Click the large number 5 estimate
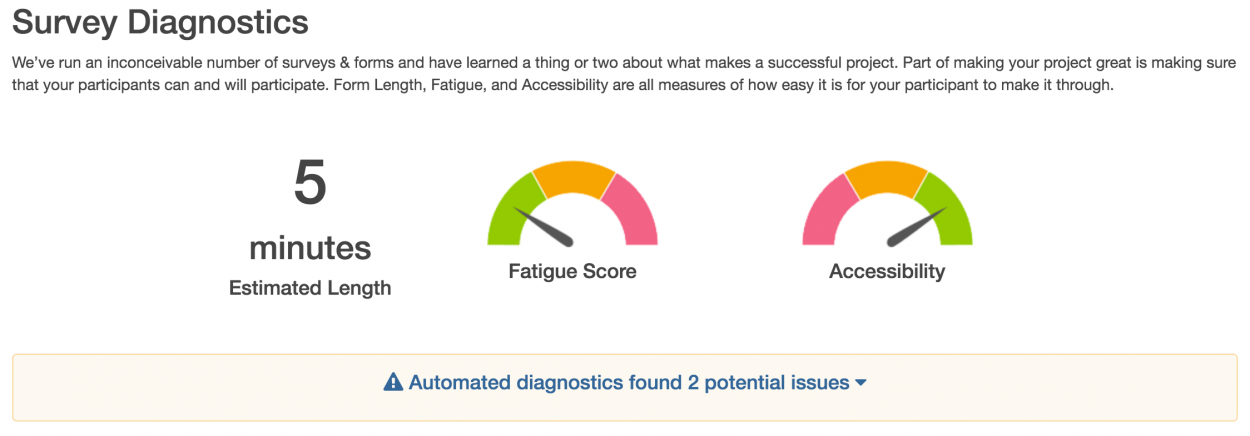This screenshot has height=436, width=1250. 310,183
